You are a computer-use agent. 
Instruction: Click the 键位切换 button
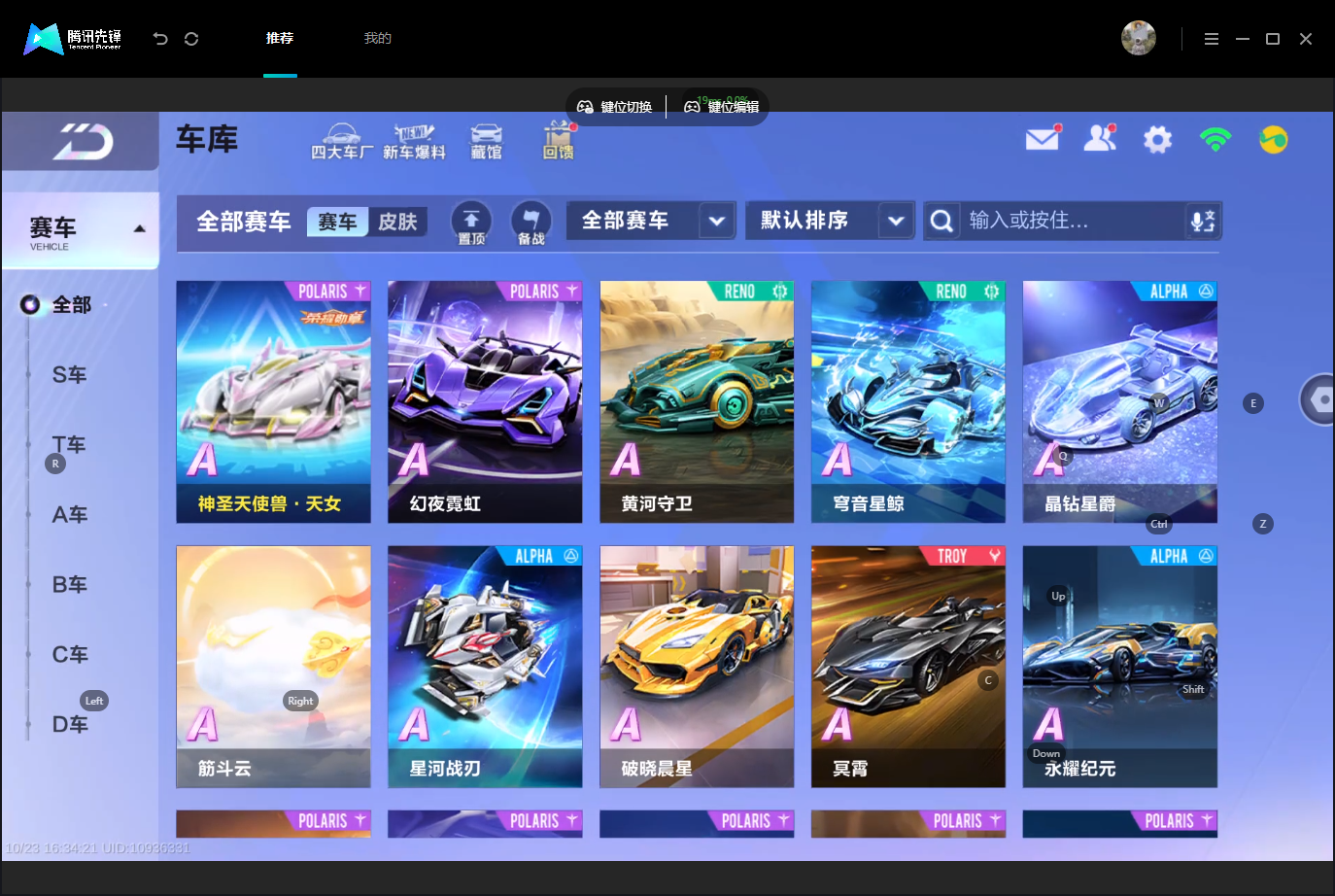(x=615, y=107)
